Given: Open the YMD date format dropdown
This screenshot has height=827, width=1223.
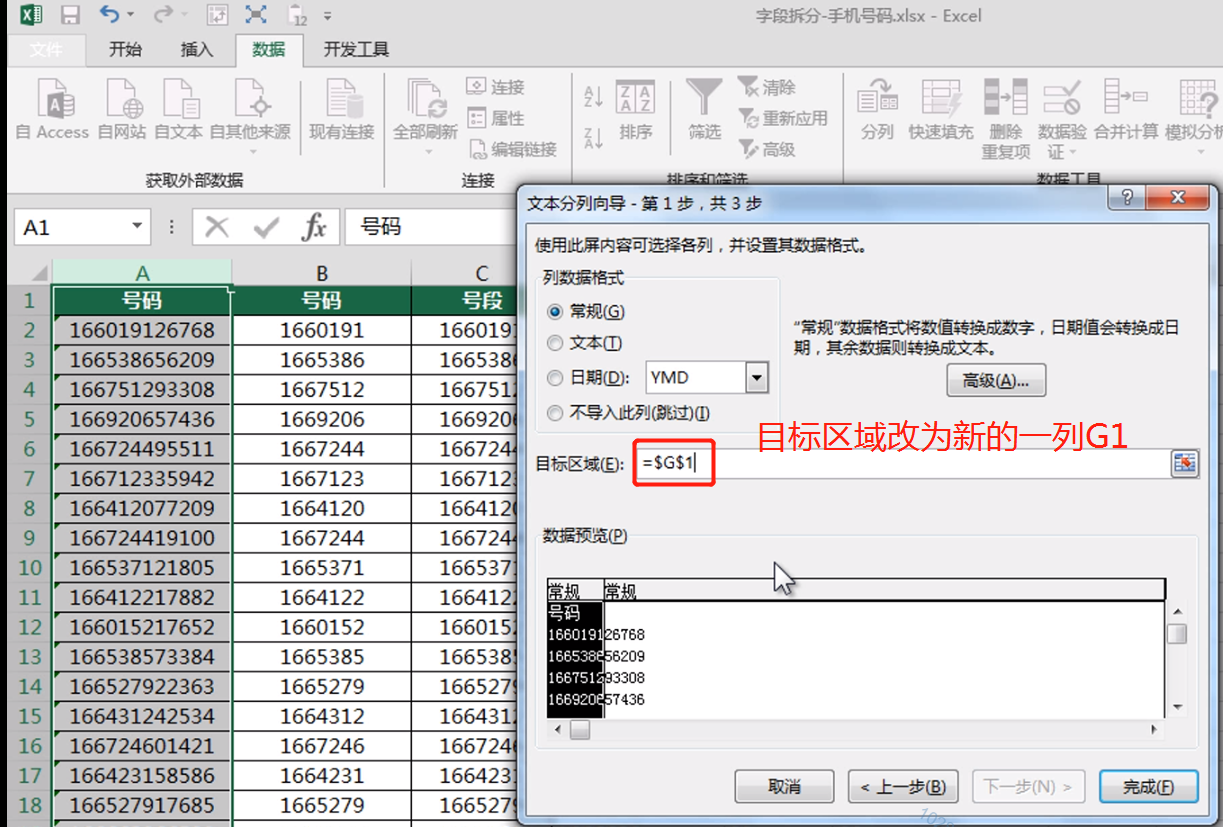Looking at the screenshot, I should pos(757,378).
